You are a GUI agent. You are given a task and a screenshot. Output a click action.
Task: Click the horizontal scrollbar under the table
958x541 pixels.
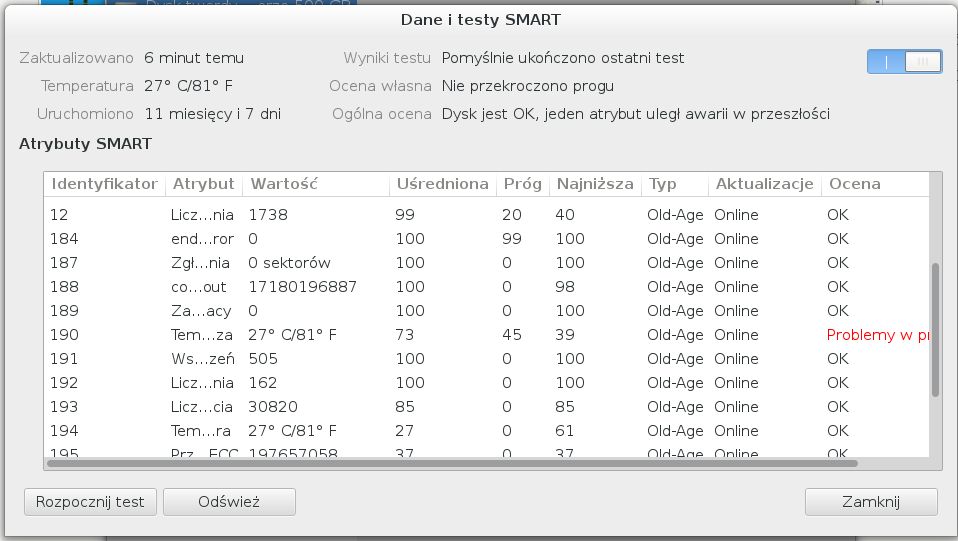pyautogui.click(x=452, y=463)
